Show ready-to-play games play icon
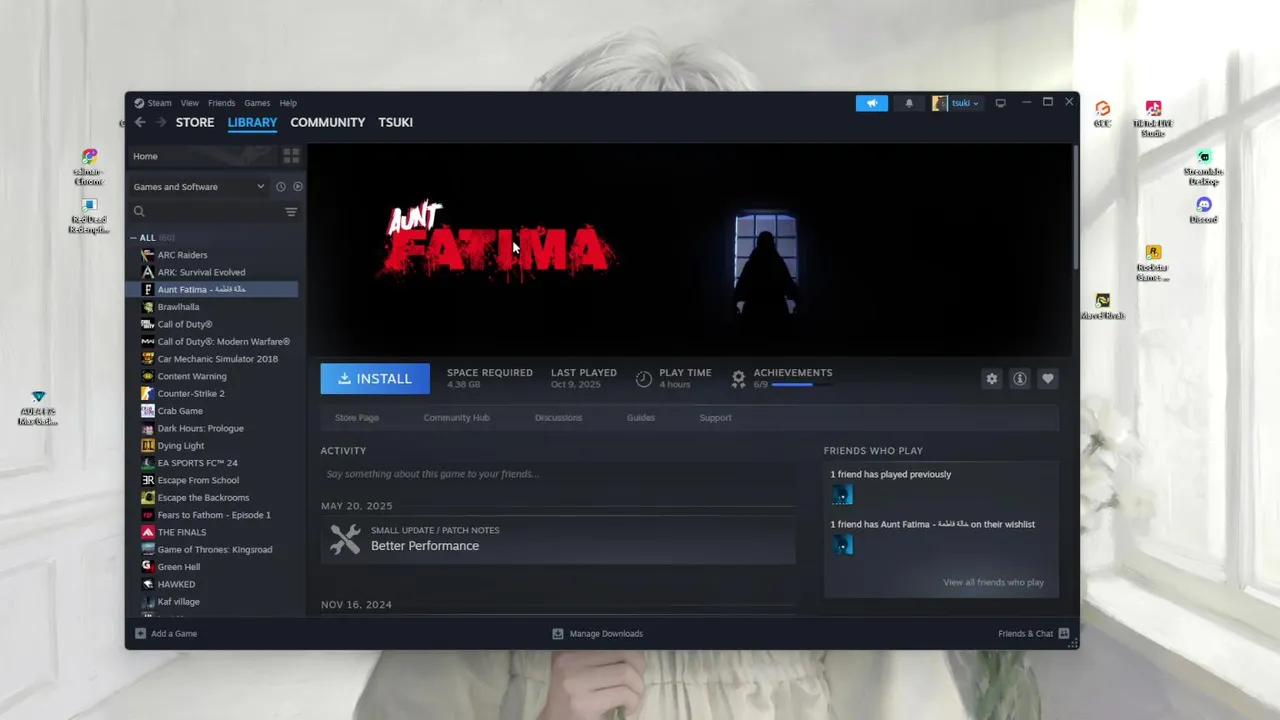The height and width of the screenshot is (720, 1280). [298, 187]
